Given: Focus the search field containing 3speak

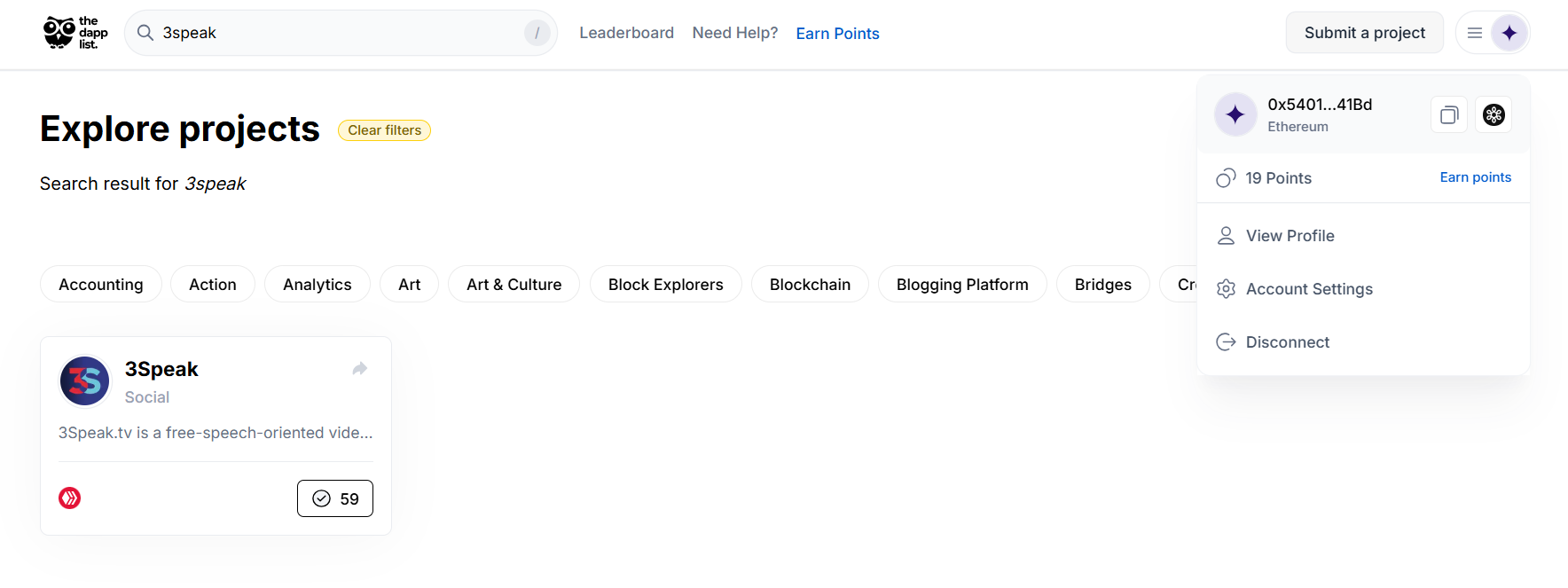Looking at the screenshot, I should 341,33.
